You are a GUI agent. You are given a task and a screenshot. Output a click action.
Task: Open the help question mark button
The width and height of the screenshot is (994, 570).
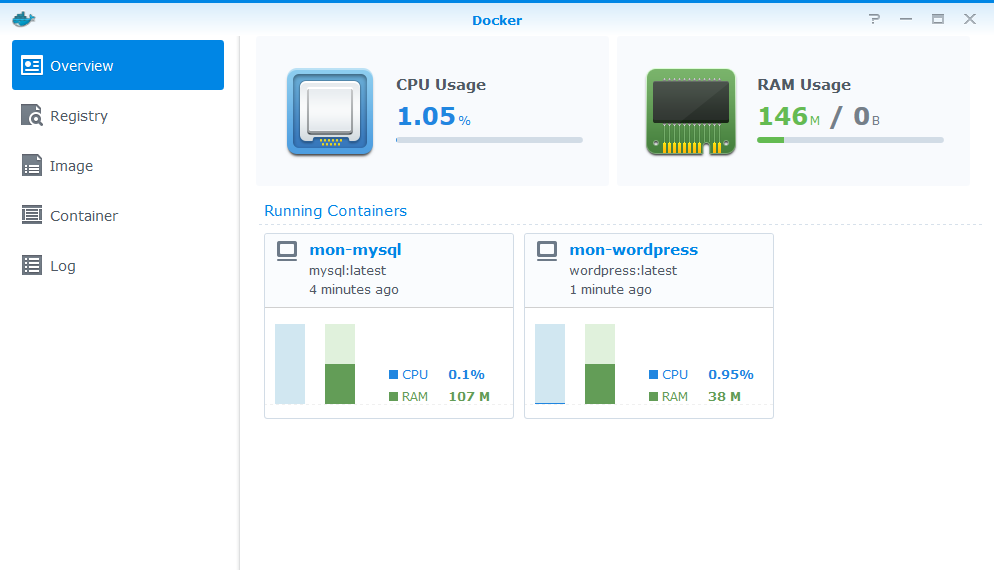(x=874, y=19)
